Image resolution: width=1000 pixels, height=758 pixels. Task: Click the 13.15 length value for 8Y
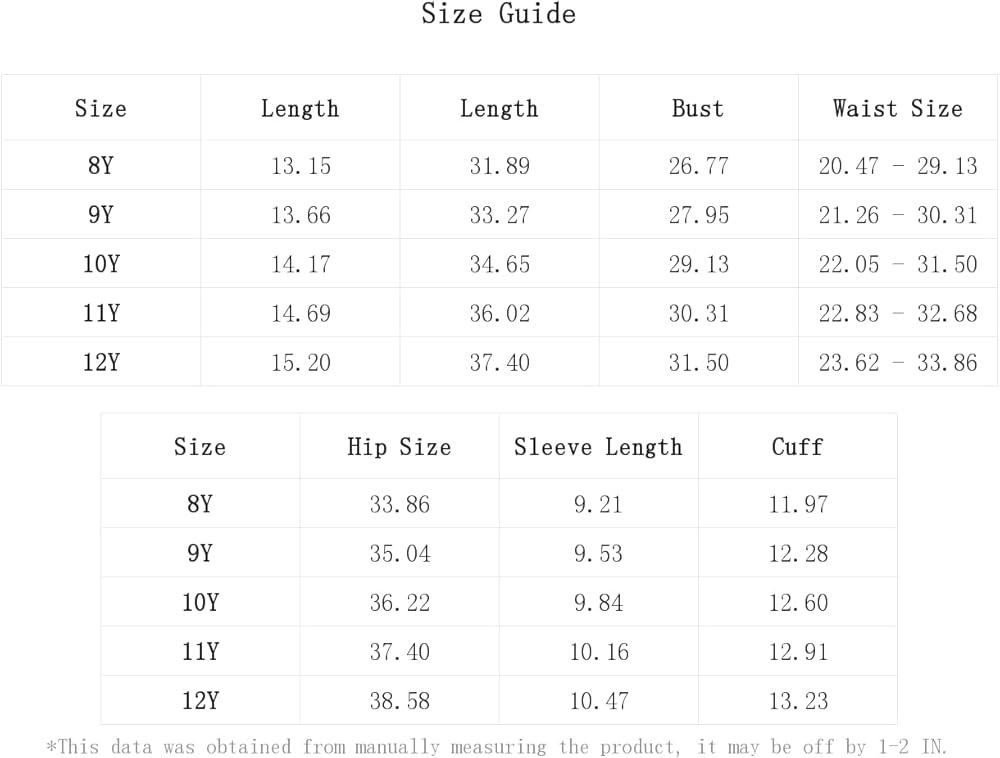[x=300, y=166]
